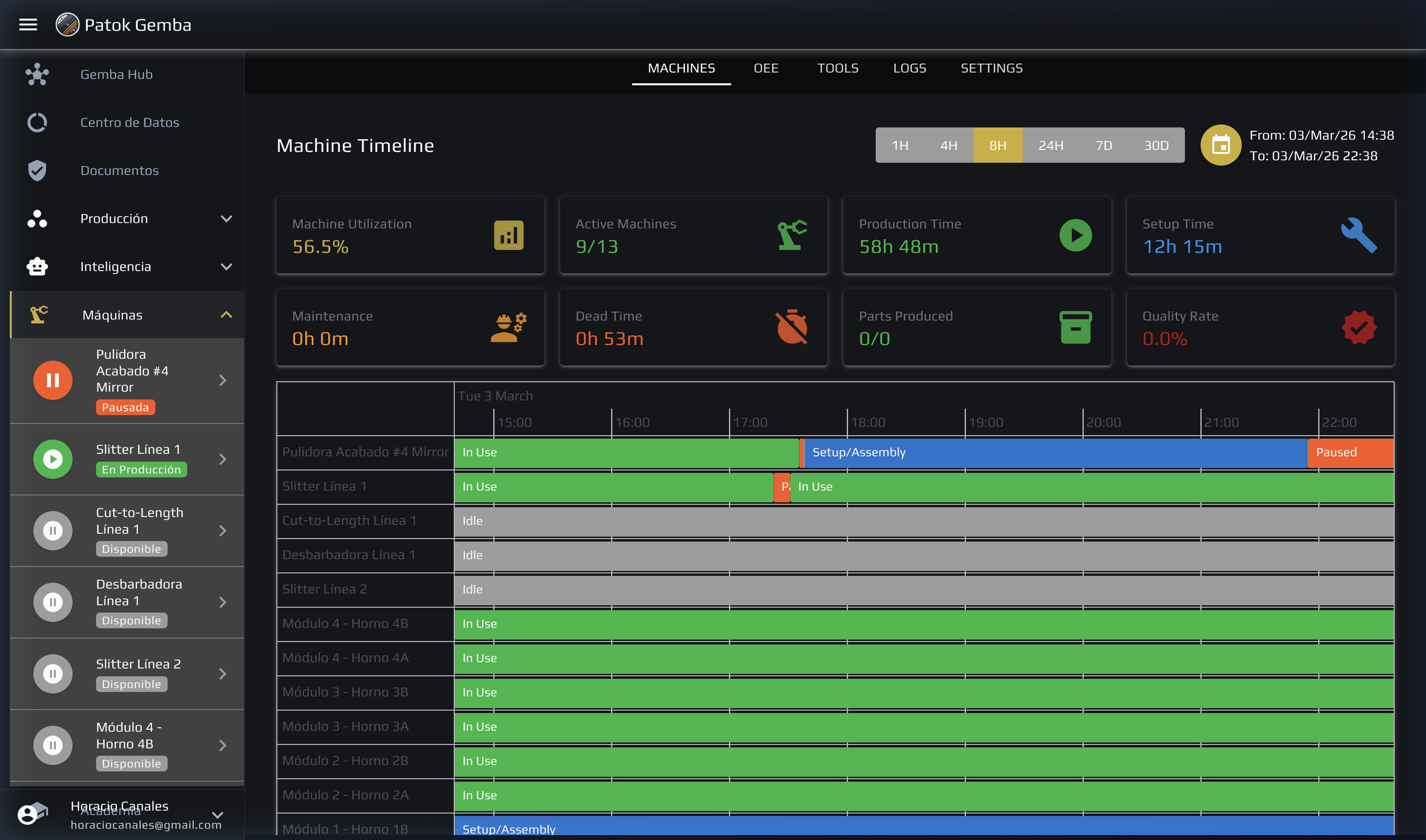The image size is (1426, 840).
Task: Collapse the Máquinas section chevron
Action: click(x=226, y=315)
